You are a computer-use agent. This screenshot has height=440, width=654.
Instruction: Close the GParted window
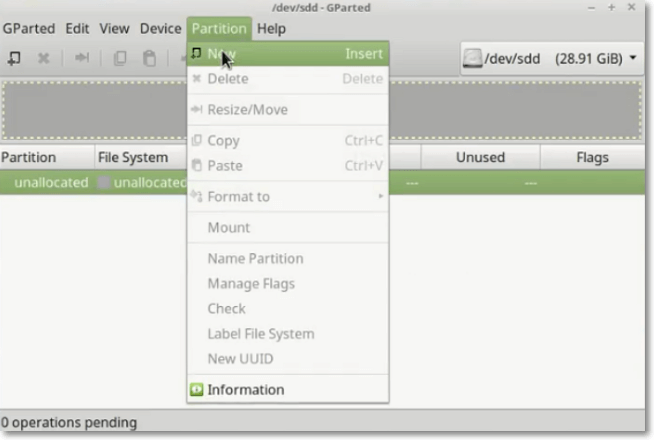tap(631, 7)
